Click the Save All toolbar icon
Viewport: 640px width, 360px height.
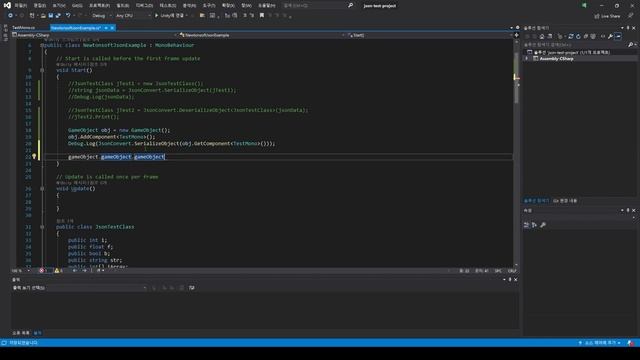58,16
